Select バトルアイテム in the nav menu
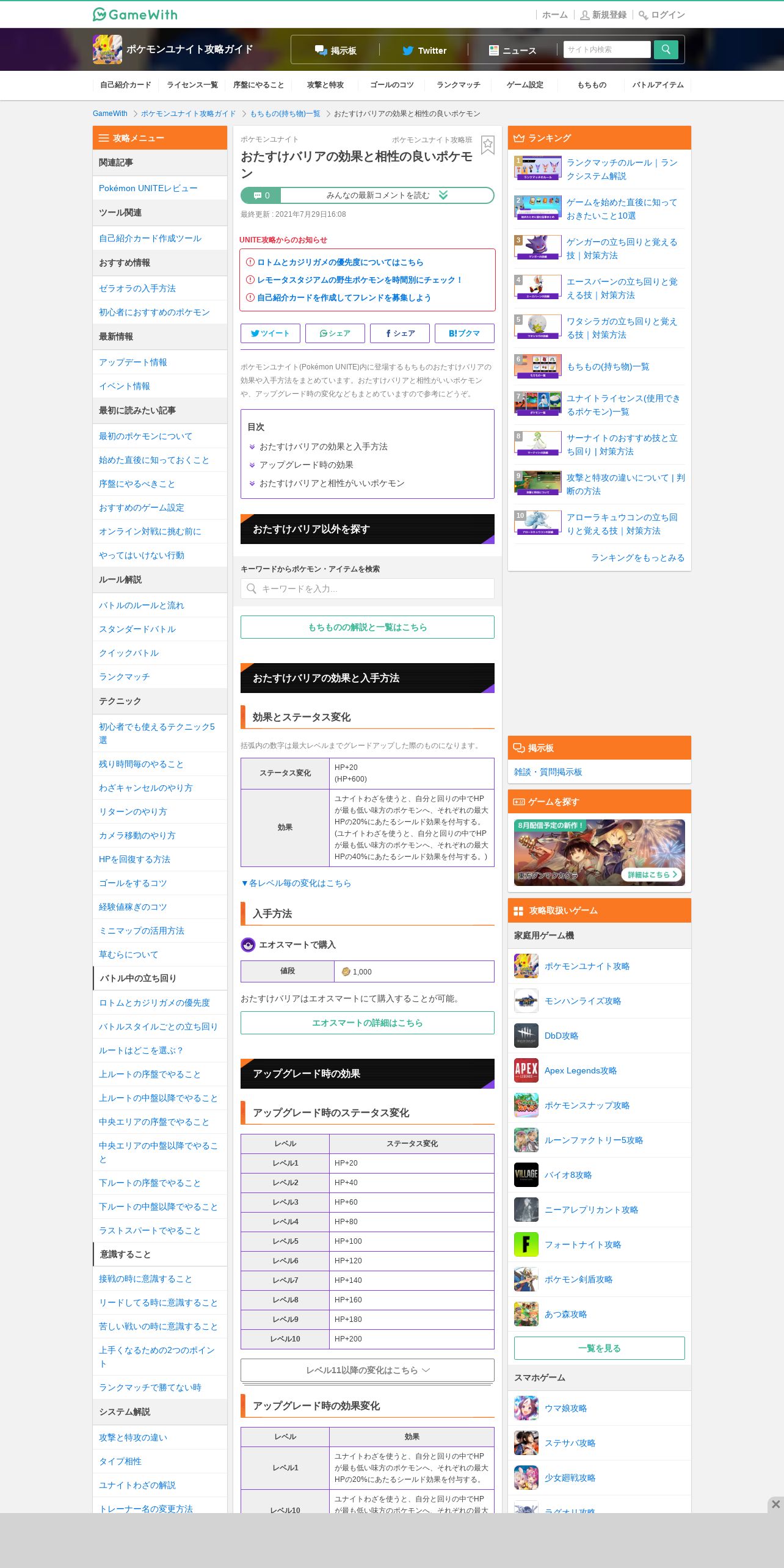 pyautogui.click(x=658, y=85)
